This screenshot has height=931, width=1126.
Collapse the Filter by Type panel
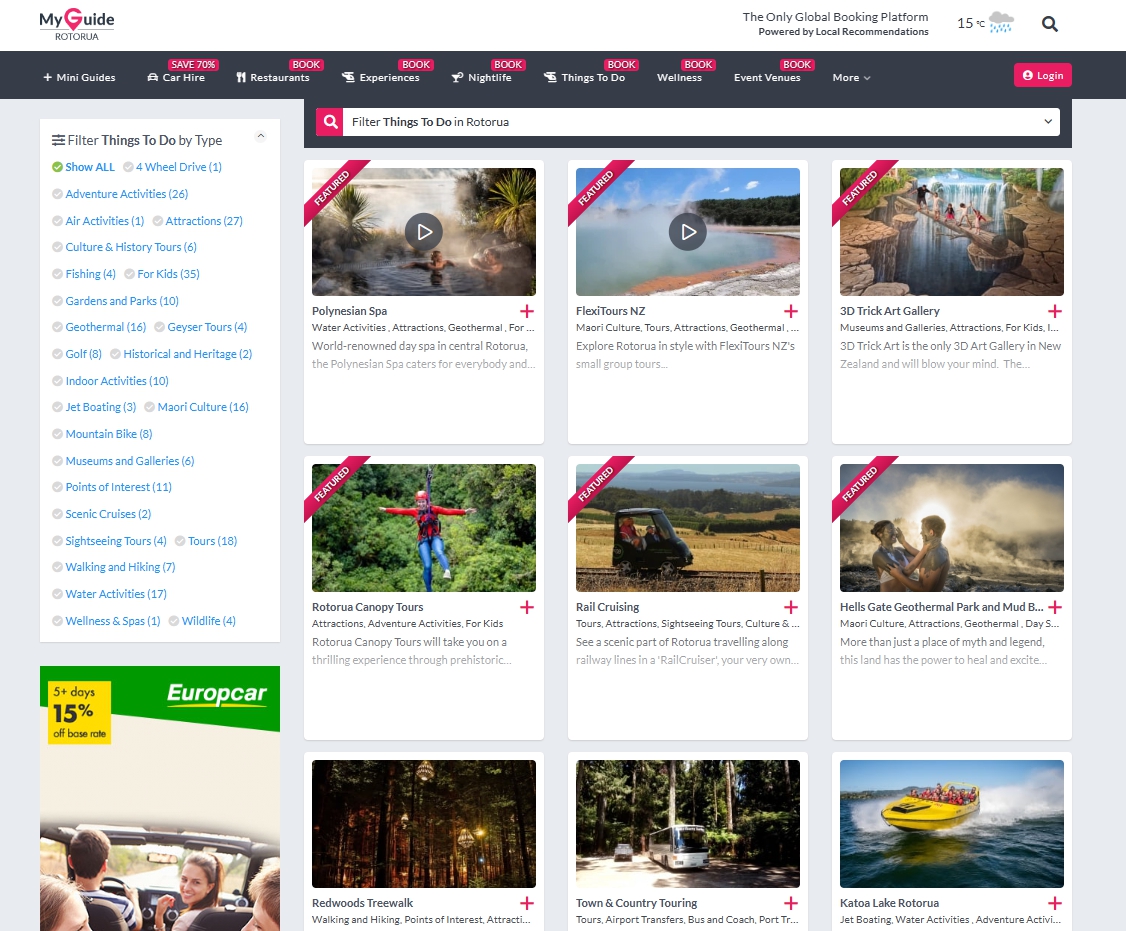(261, 136)
